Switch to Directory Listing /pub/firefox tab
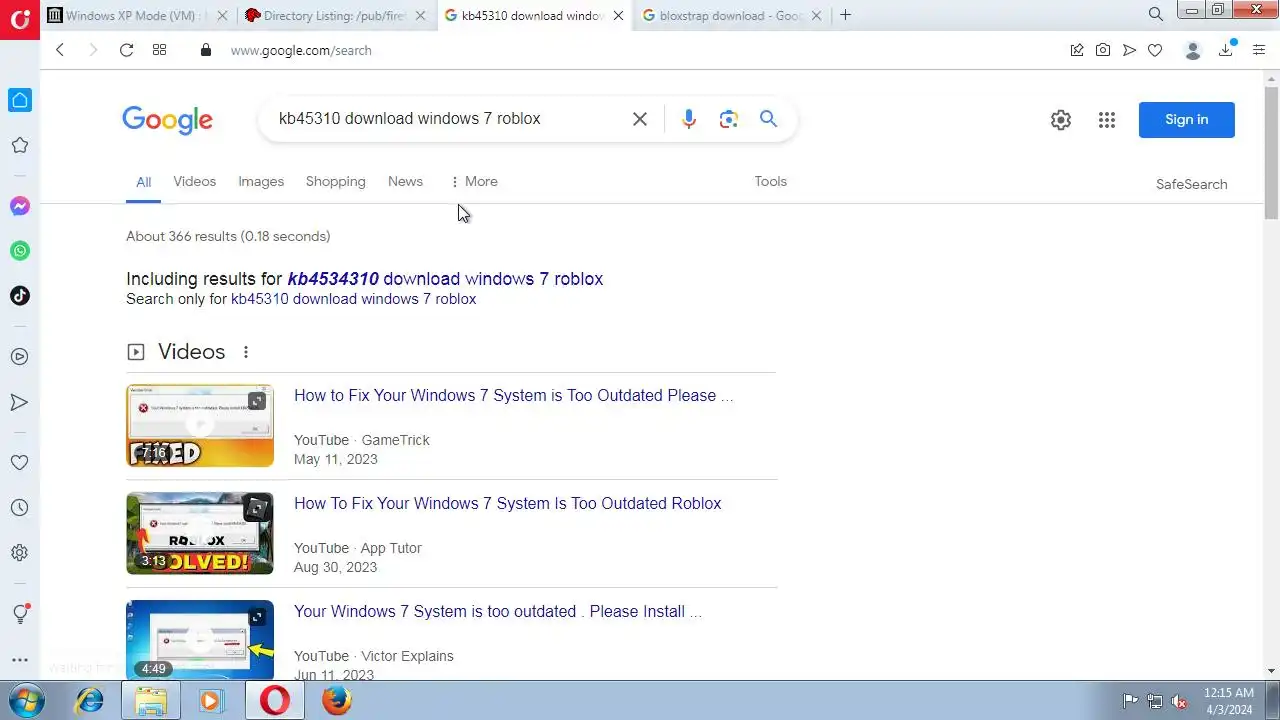The width and height of the screenshot is (1280, 720). coord(335,15)
